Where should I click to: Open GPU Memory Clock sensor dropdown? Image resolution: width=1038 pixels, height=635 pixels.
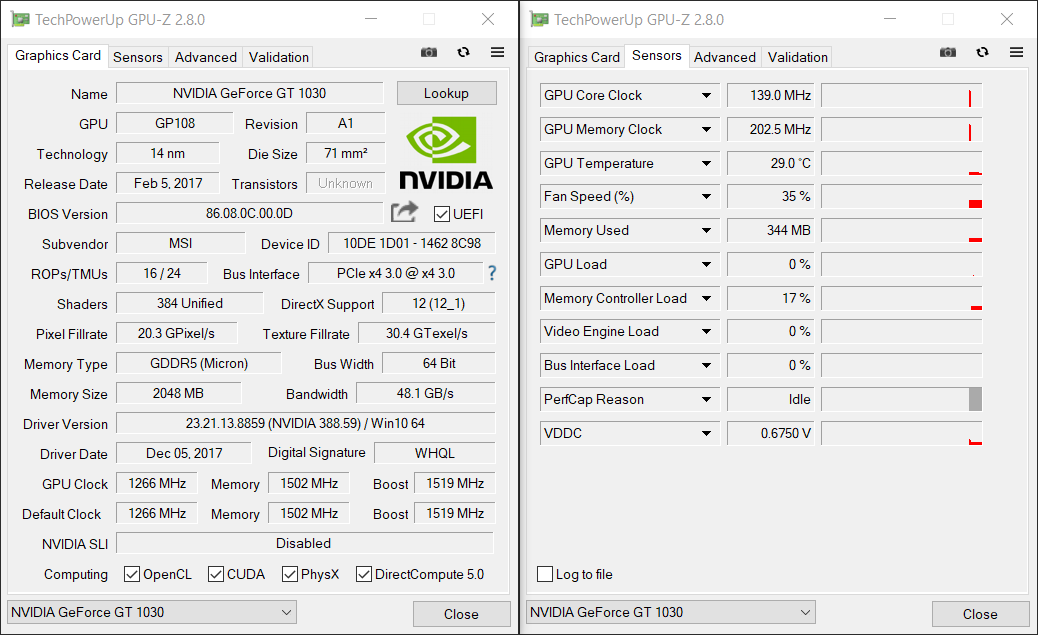(706, 129)
